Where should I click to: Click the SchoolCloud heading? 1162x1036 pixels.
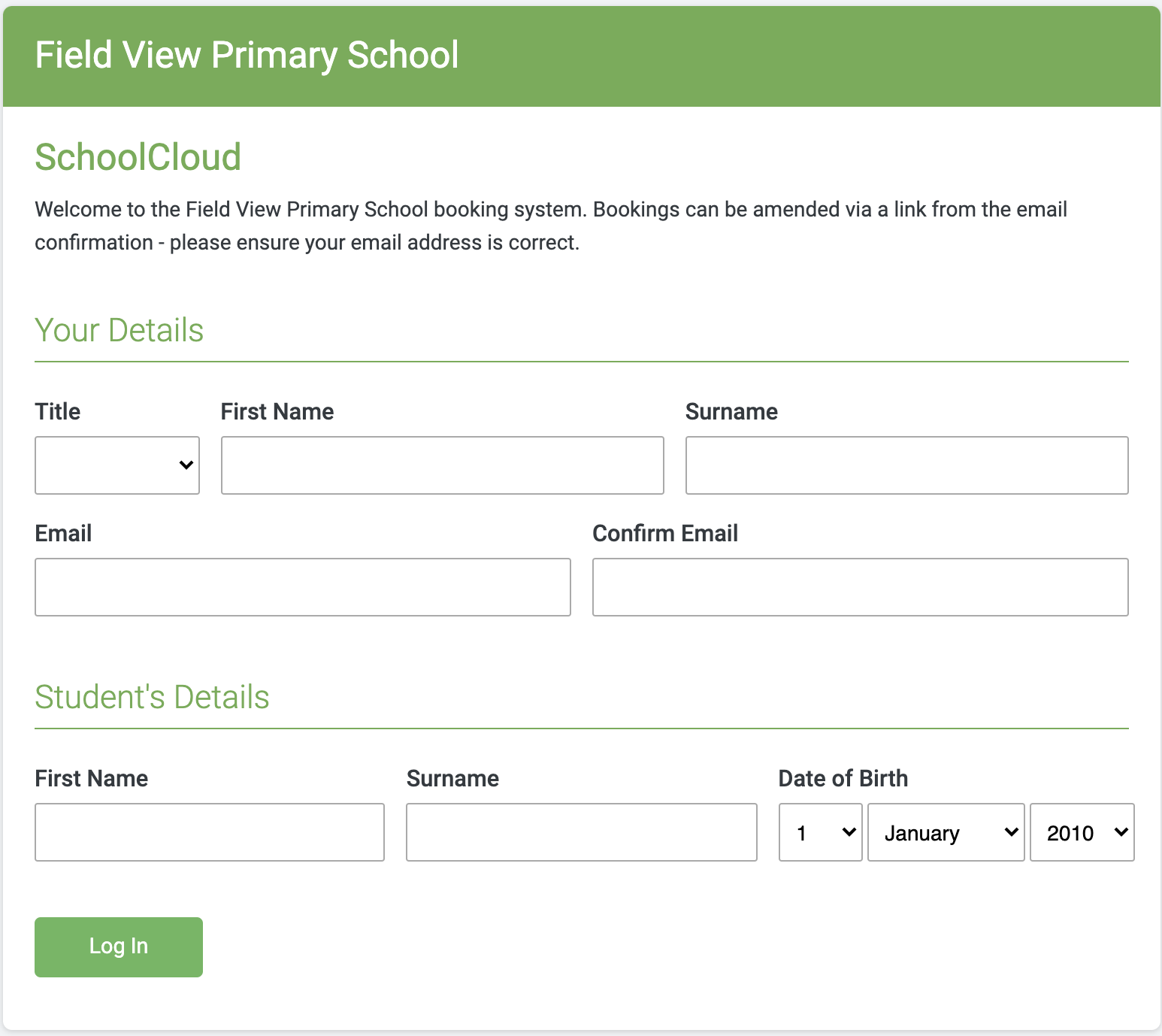[x=138, y=157]
